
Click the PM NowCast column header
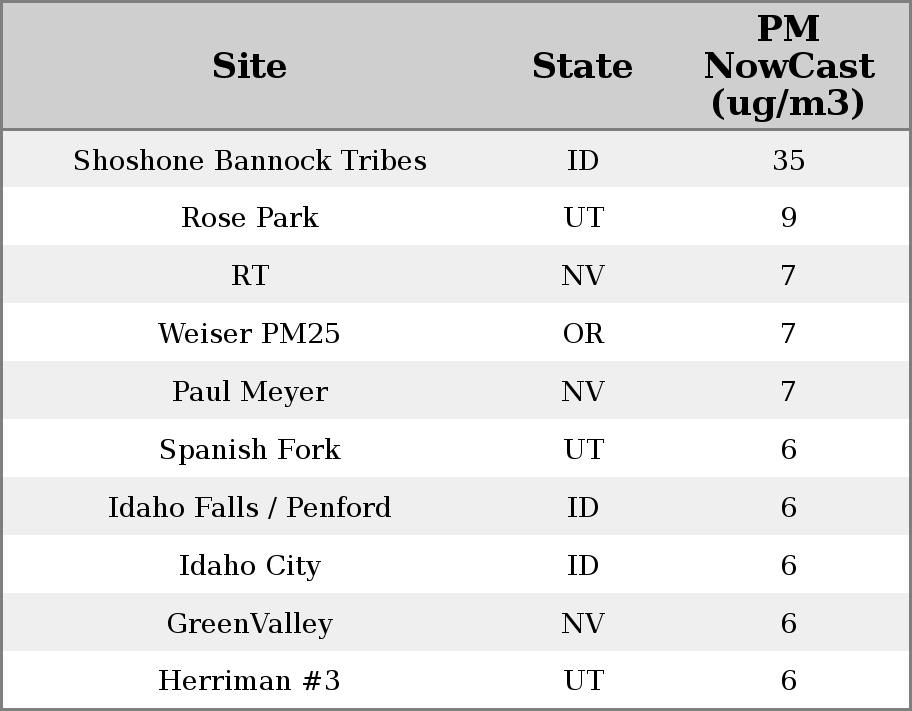[788, 66]
